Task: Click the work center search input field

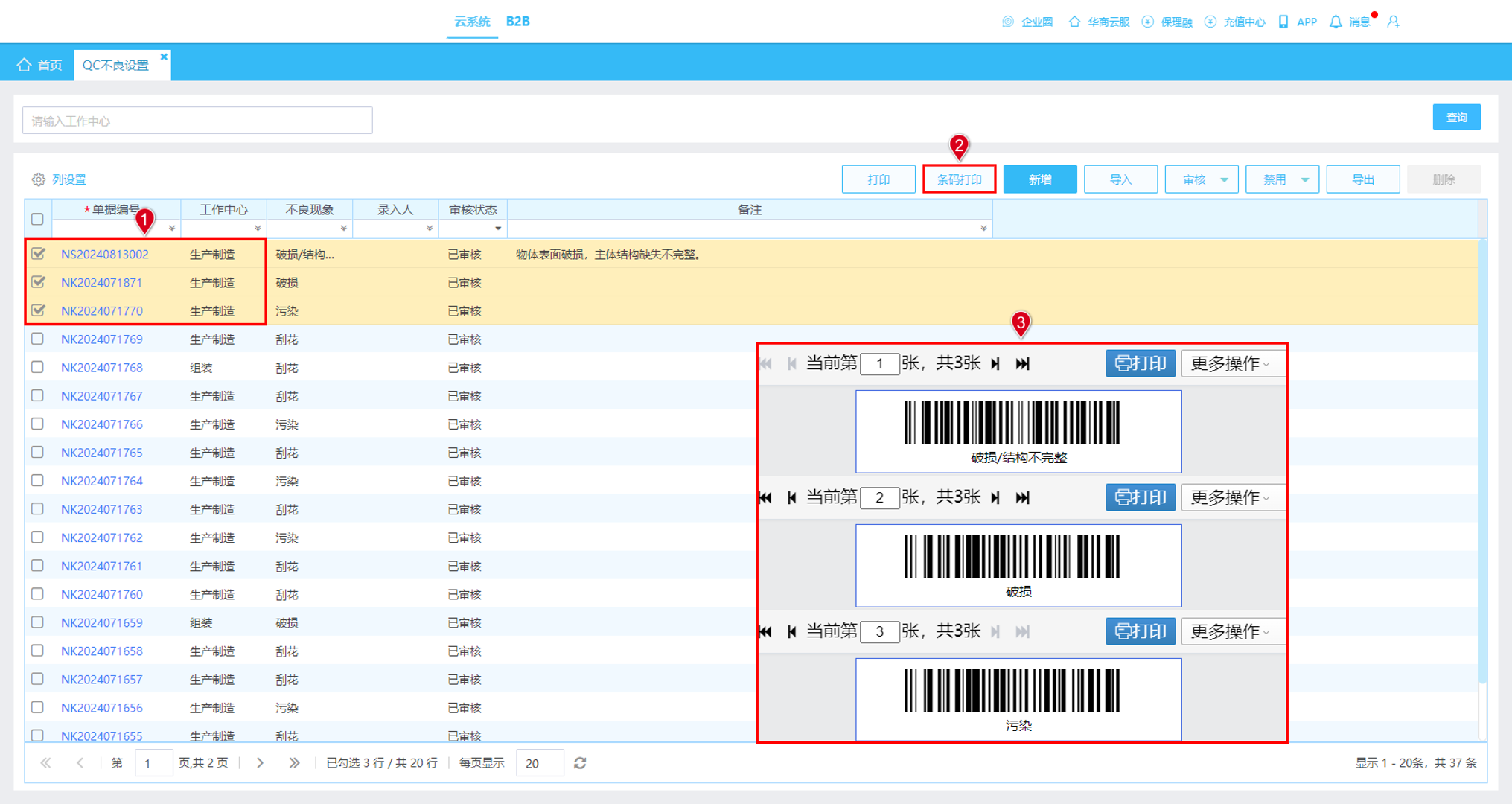Action: coord(197,121)
